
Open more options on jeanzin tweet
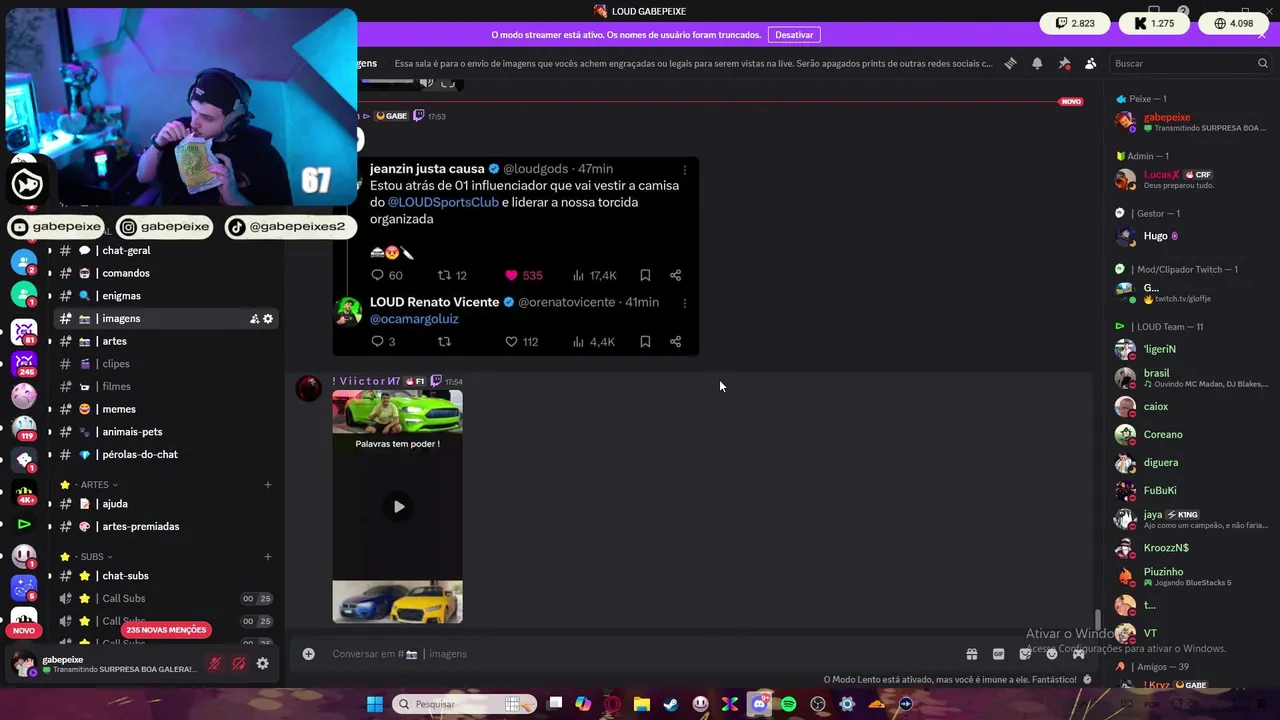(x=685, y=169)
